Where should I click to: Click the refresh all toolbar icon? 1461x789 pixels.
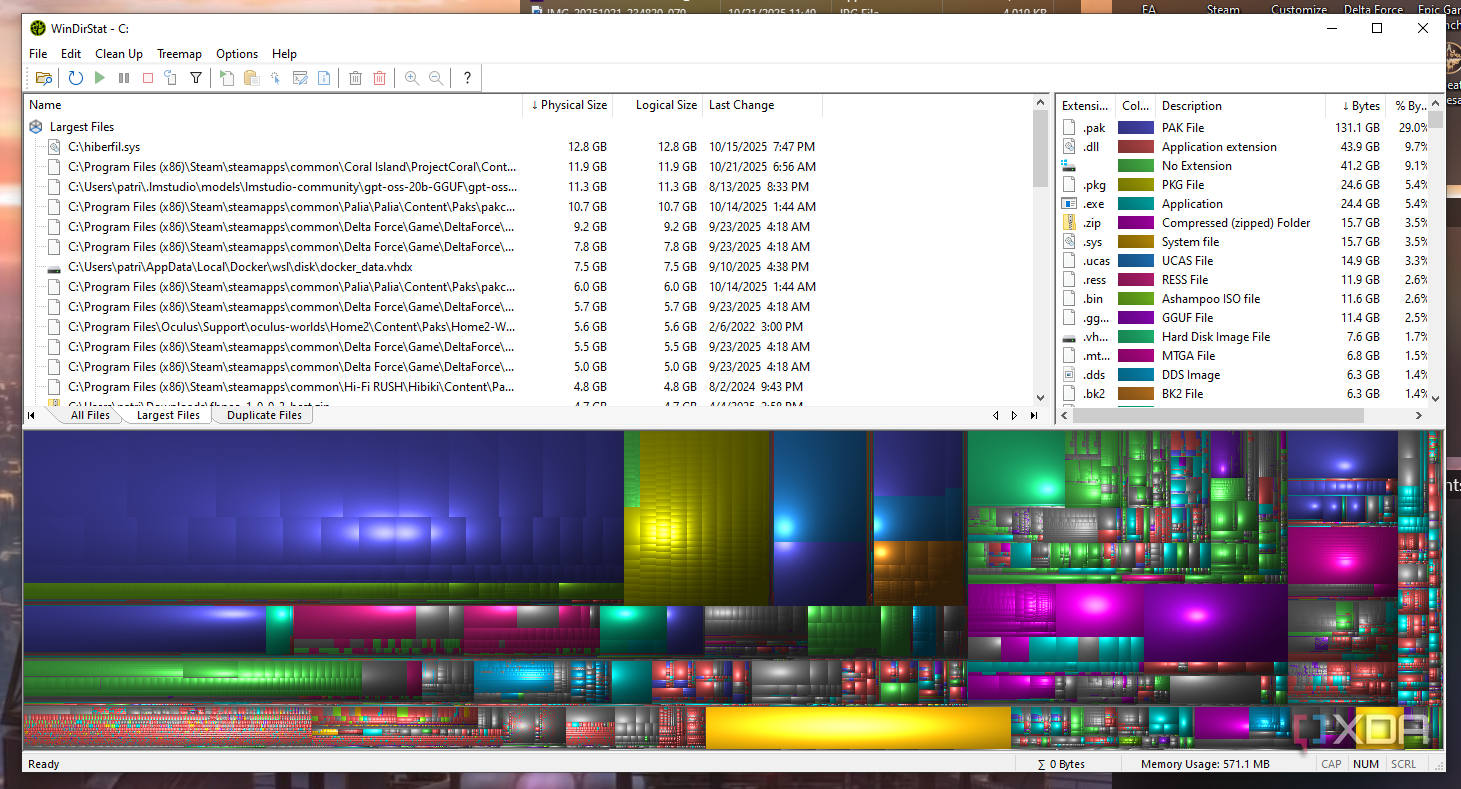76,78
